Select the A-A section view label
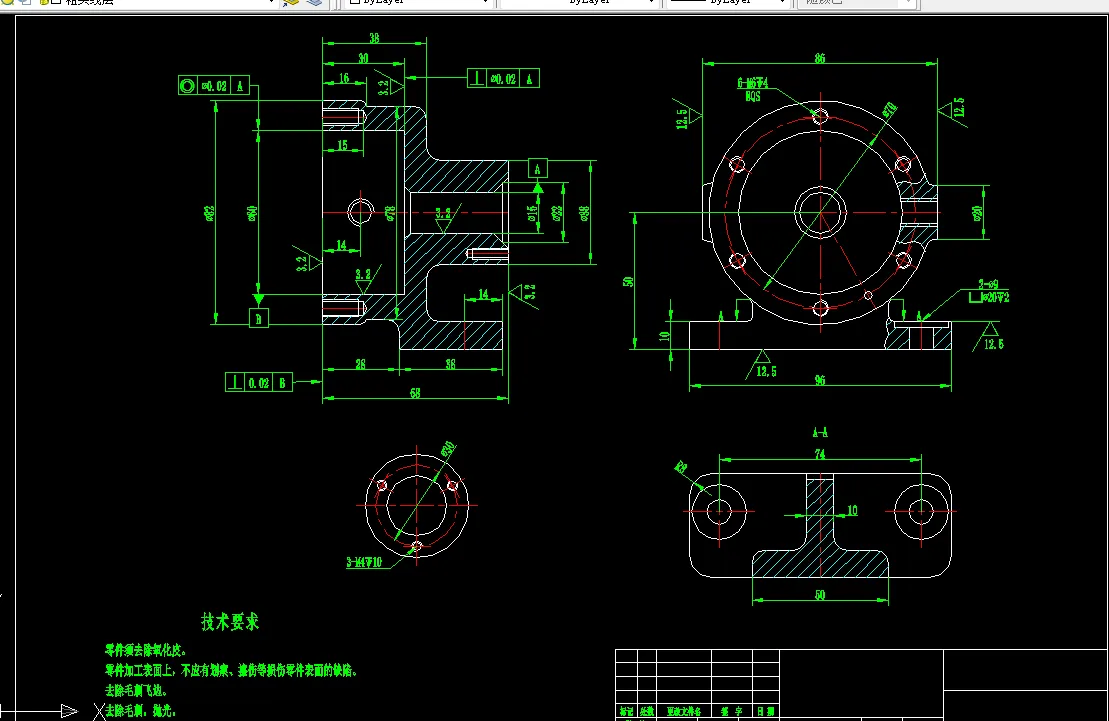1109x721 pixels. [820, 432]
